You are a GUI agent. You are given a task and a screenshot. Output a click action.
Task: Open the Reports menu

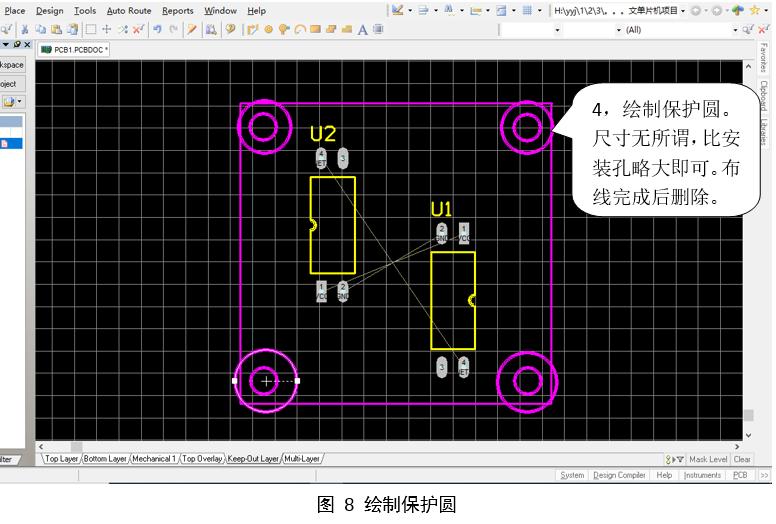(178, 10)
